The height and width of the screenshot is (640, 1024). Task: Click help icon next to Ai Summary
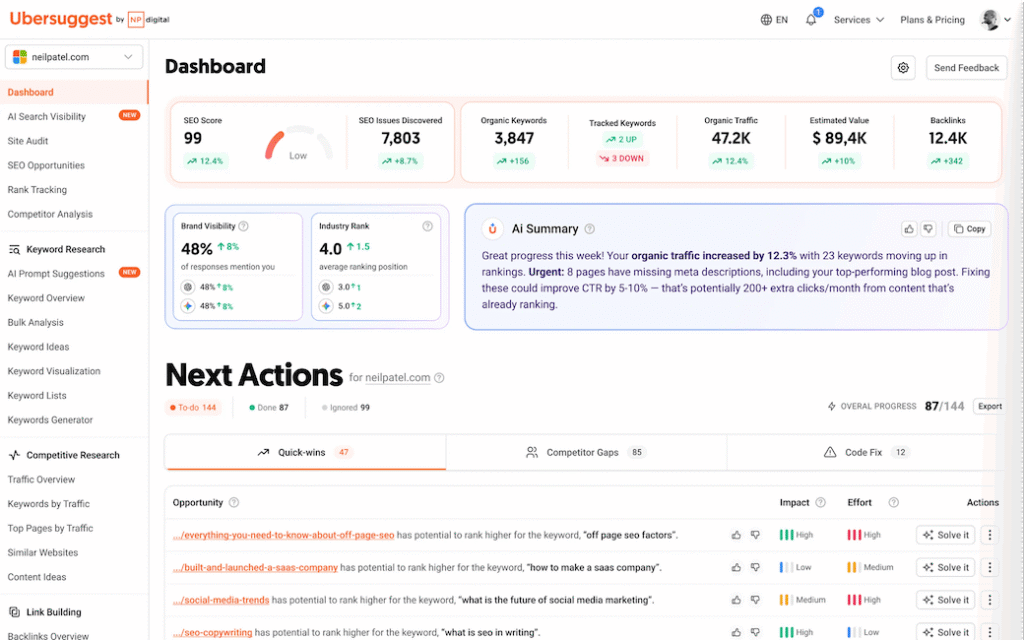tap(590, 229)
